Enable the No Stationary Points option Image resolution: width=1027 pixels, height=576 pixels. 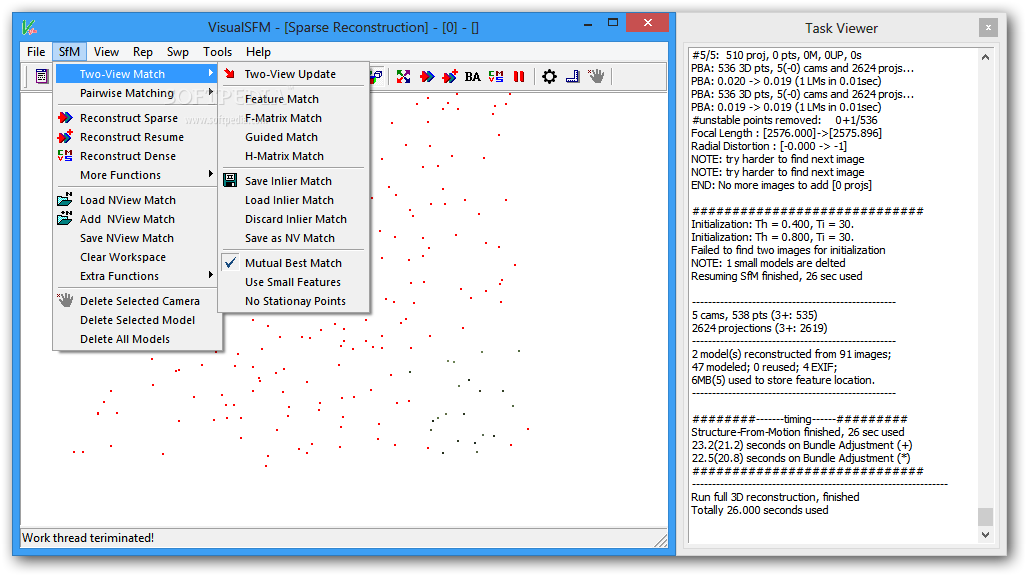pos(295,301)
